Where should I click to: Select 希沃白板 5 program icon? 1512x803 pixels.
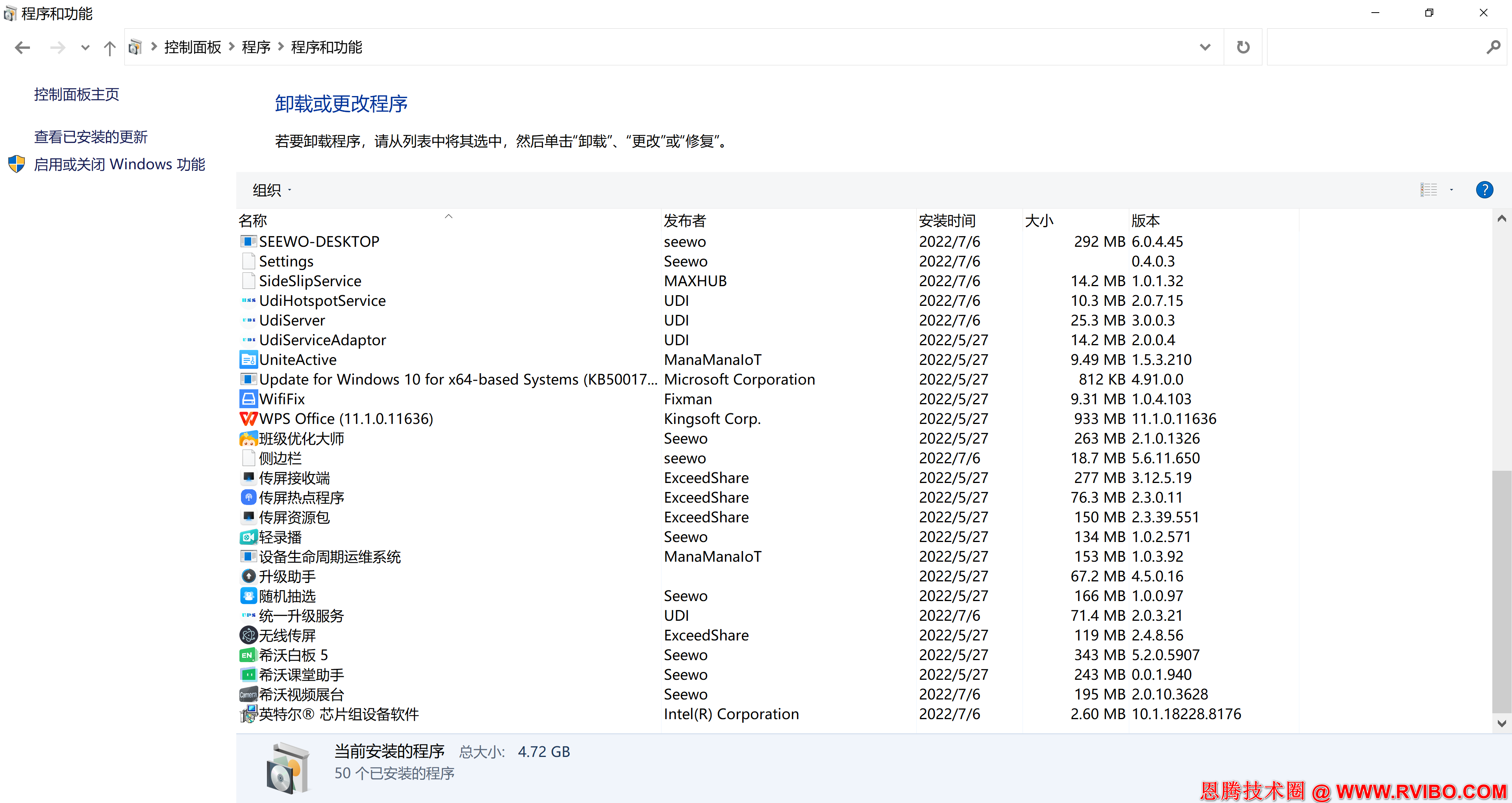[x=248, y=655]
